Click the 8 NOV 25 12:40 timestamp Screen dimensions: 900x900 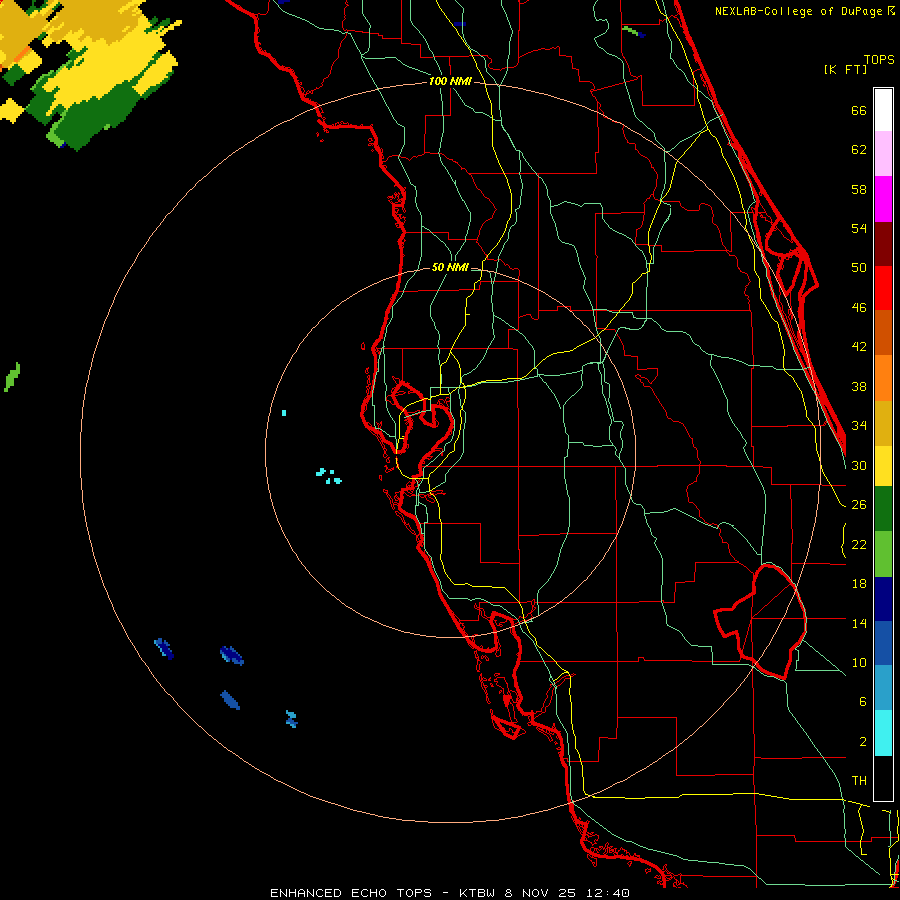click(567, 893)
